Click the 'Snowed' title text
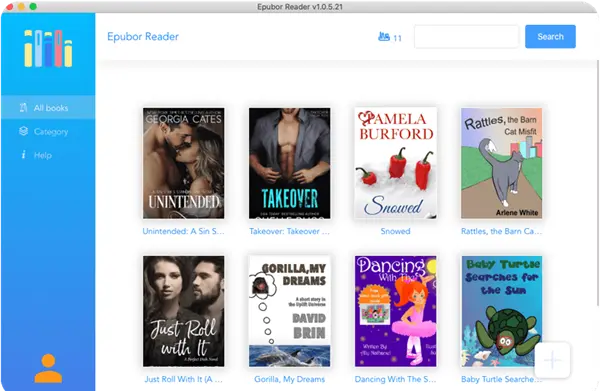Screen dimensions: 600x391 coord(395,231)
